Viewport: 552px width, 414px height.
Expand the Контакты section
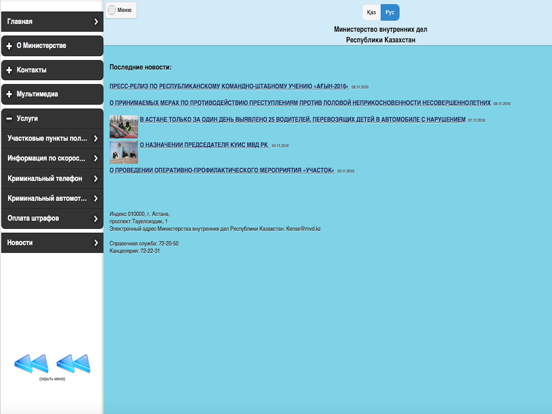point(52,70)
